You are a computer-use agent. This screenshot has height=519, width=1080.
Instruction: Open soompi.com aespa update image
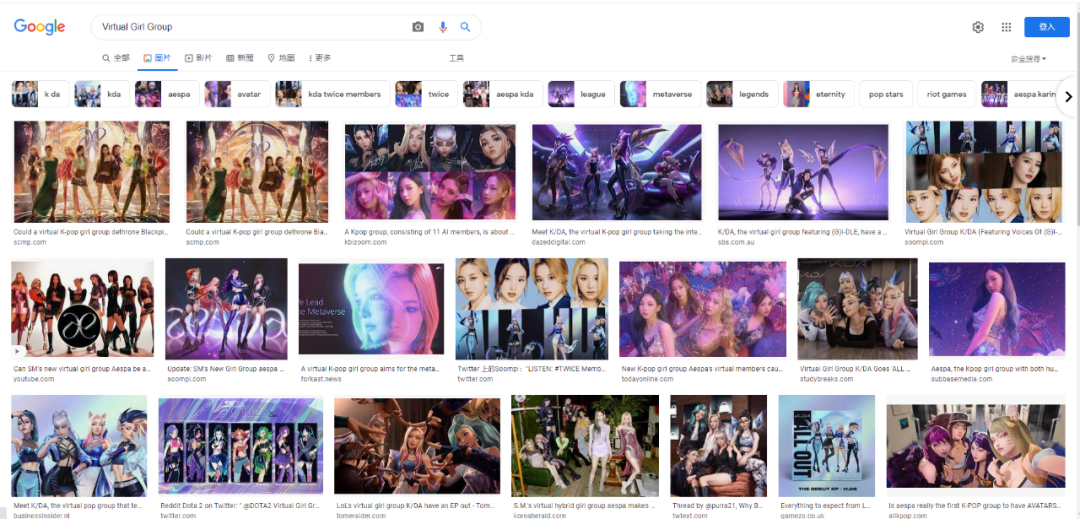(x=226, y=309)
